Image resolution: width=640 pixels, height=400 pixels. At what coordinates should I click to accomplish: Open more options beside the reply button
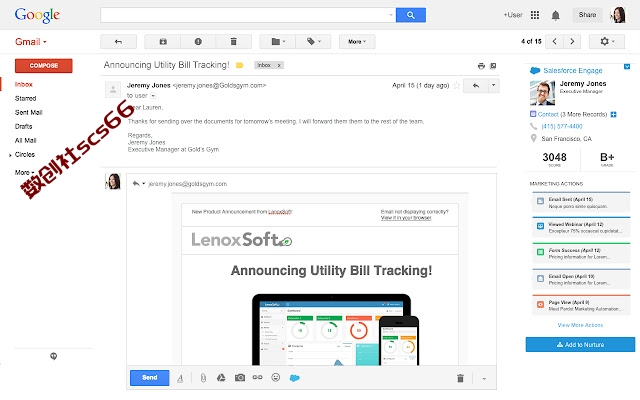493,86
